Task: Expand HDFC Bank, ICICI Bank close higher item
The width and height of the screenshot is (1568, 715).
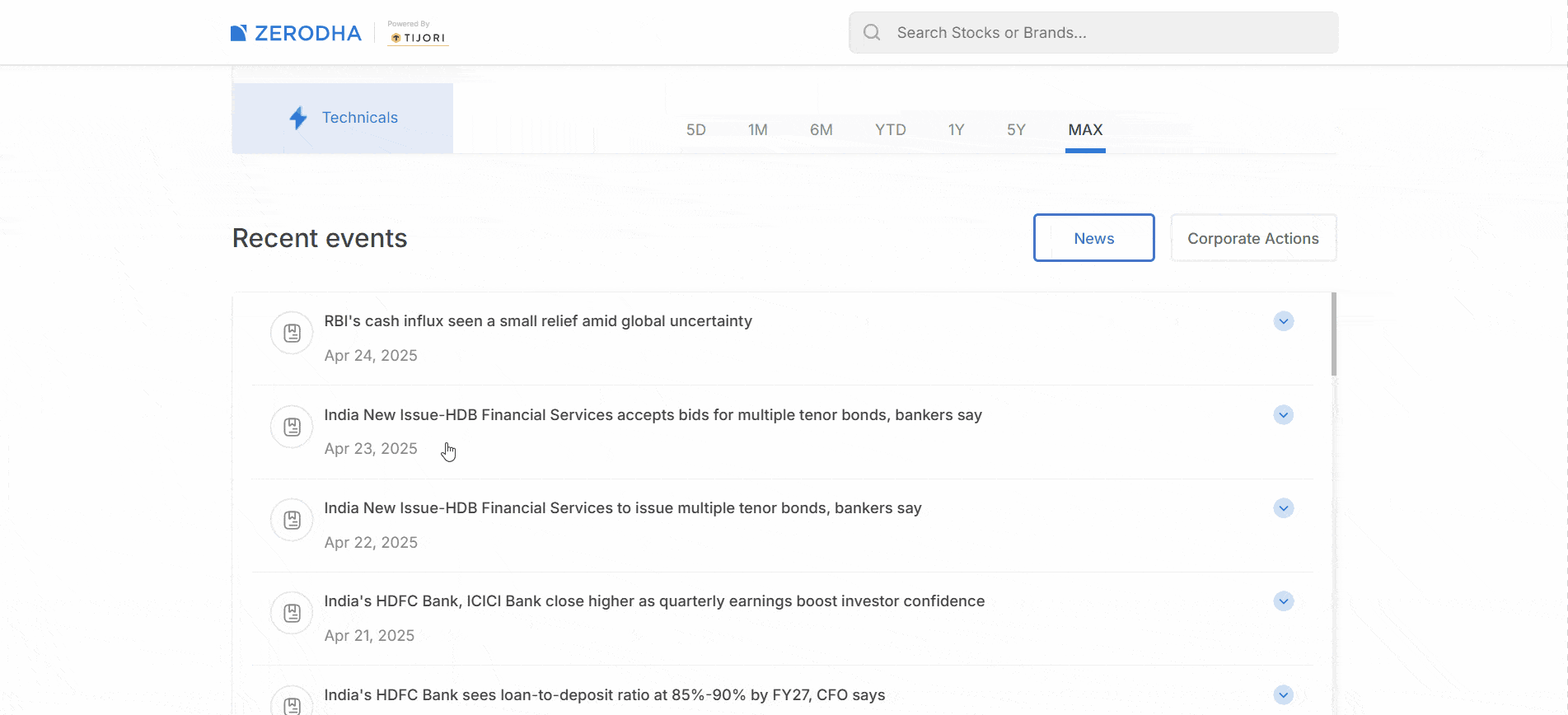Action: [1284, 601]
